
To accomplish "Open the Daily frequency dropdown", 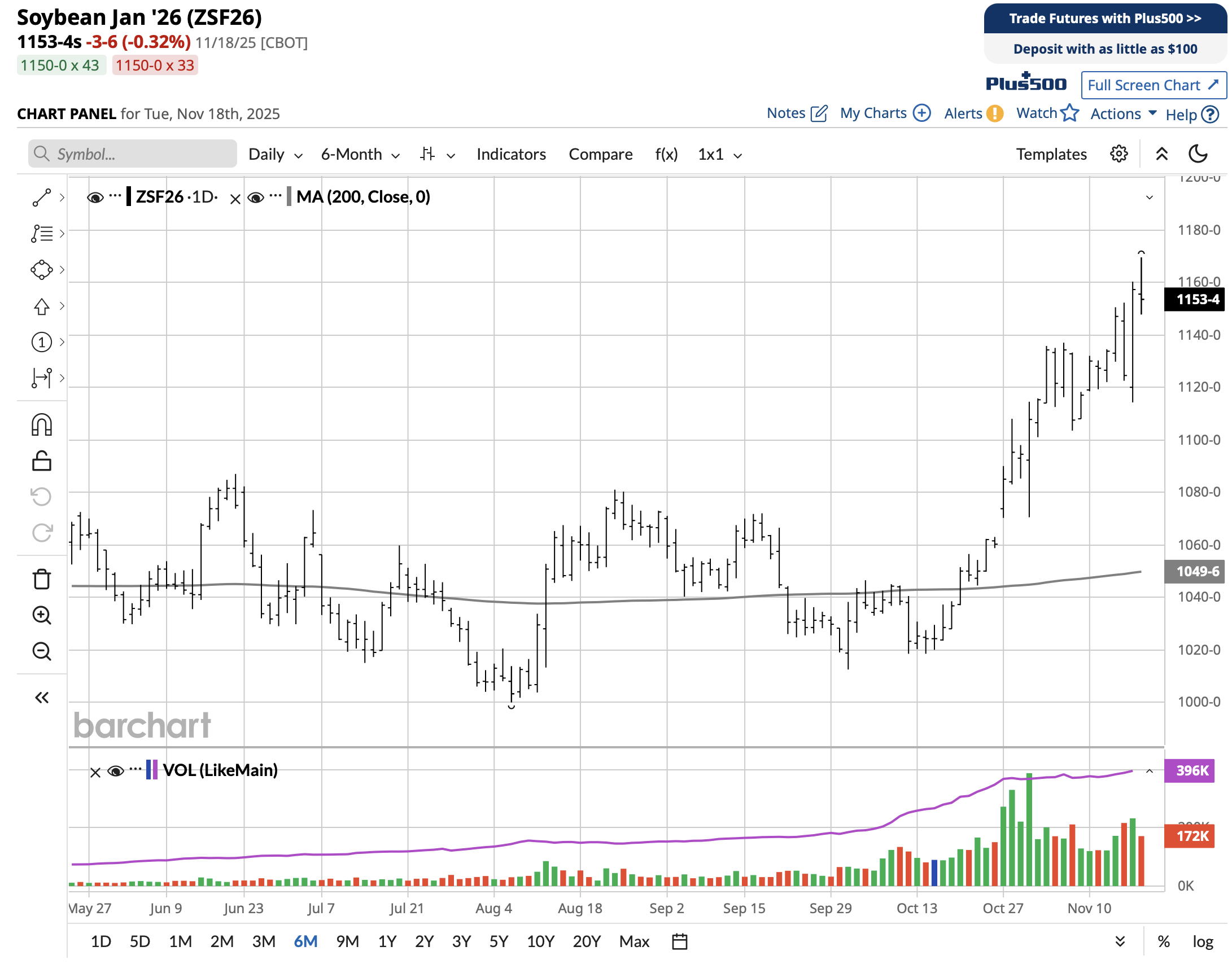I will pyautogui.click(x=275, y=155).
